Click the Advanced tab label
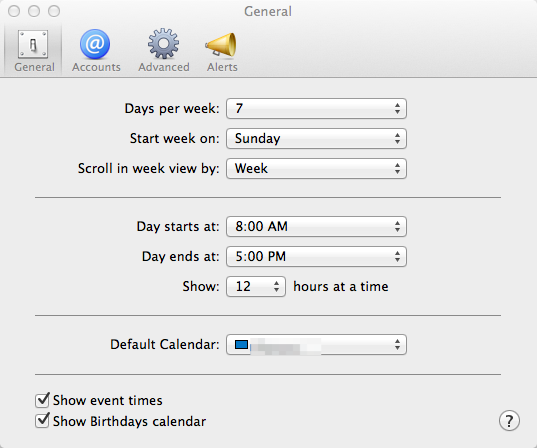537x448 pixels. point(164,67)
